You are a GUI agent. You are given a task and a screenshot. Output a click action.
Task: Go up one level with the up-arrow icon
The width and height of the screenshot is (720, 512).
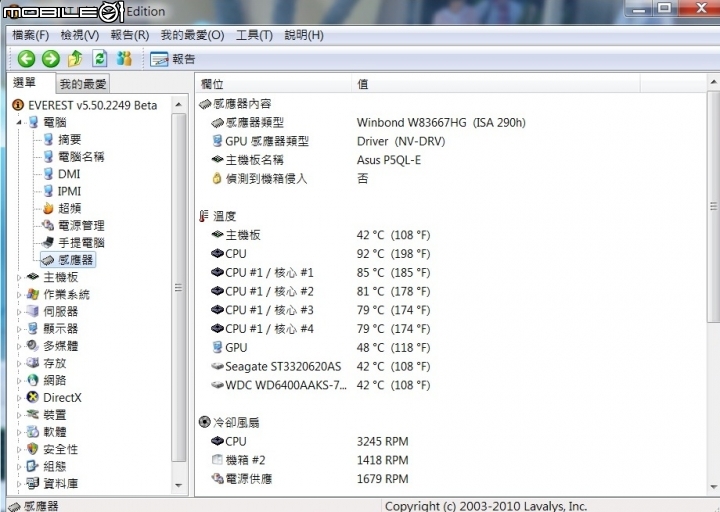click(x=75, y=59)
